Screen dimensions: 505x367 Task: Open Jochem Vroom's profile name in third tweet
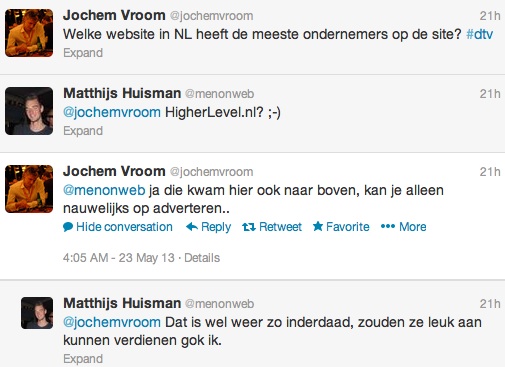[x=114, y=171]
